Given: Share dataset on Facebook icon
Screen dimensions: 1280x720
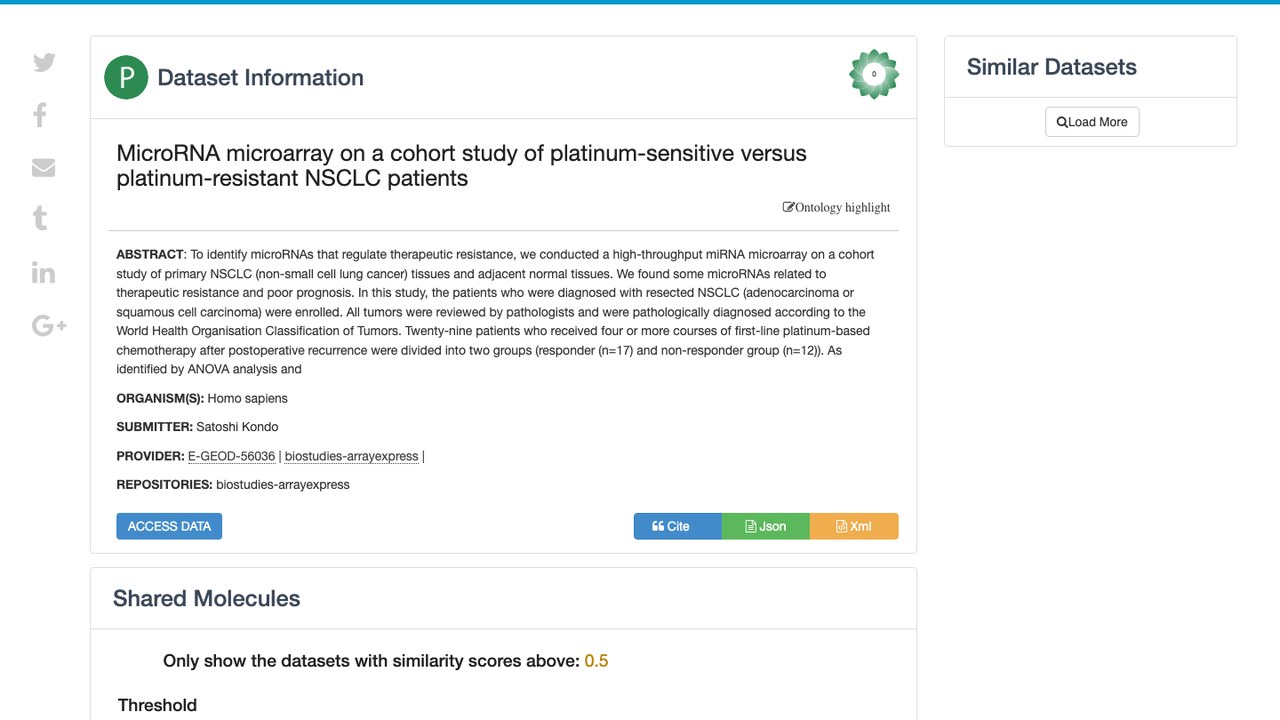Looking at the screenshot, I should (40, 115).
